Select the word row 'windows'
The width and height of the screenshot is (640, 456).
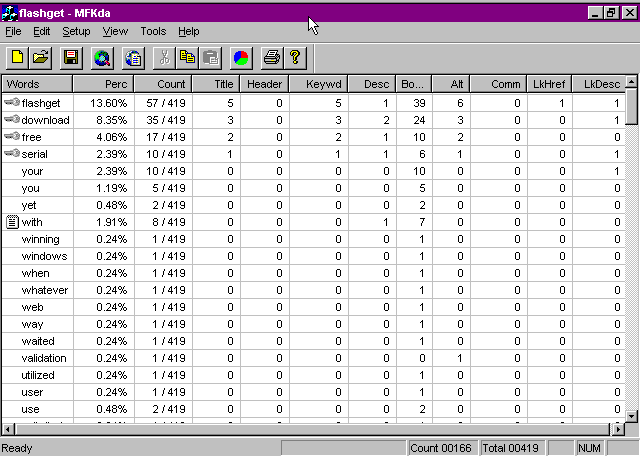click(x=313, y=256)
